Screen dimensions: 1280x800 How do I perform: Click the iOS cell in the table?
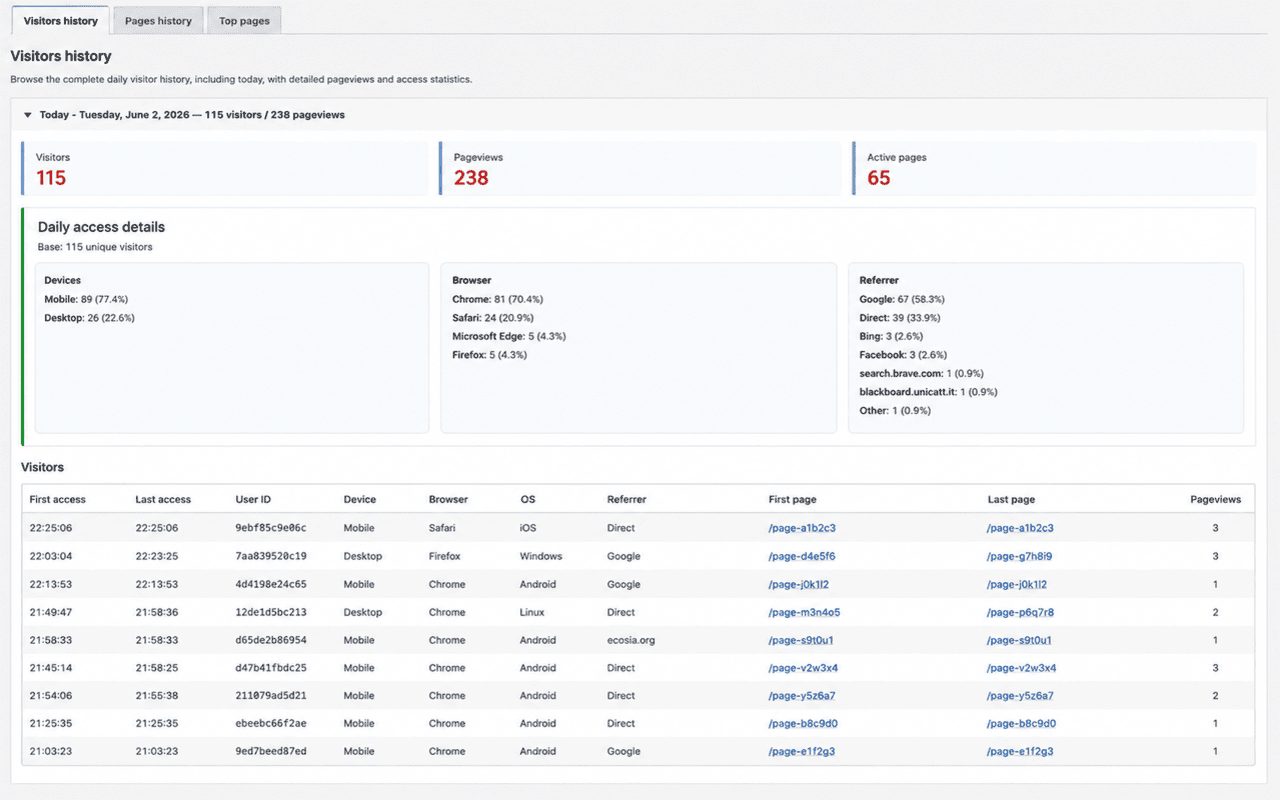tap(528, 528)
